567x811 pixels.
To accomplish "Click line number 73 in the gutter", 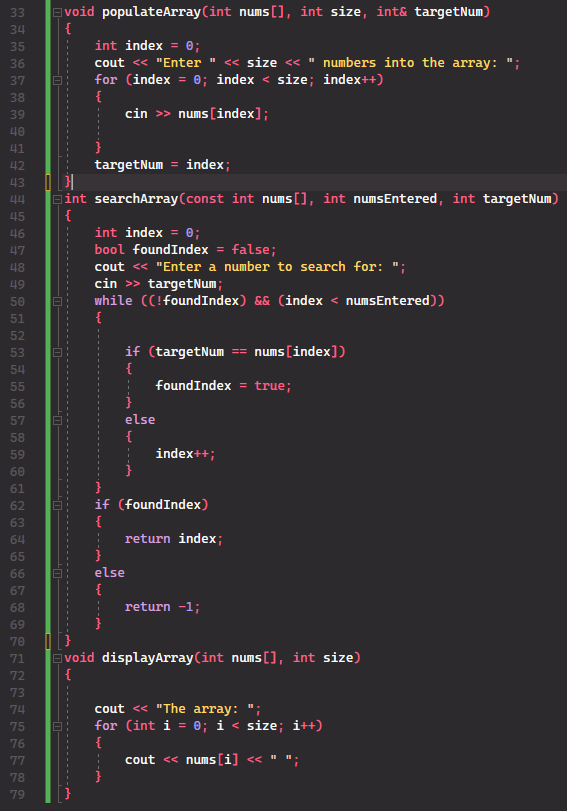I will tap(17, 692).
